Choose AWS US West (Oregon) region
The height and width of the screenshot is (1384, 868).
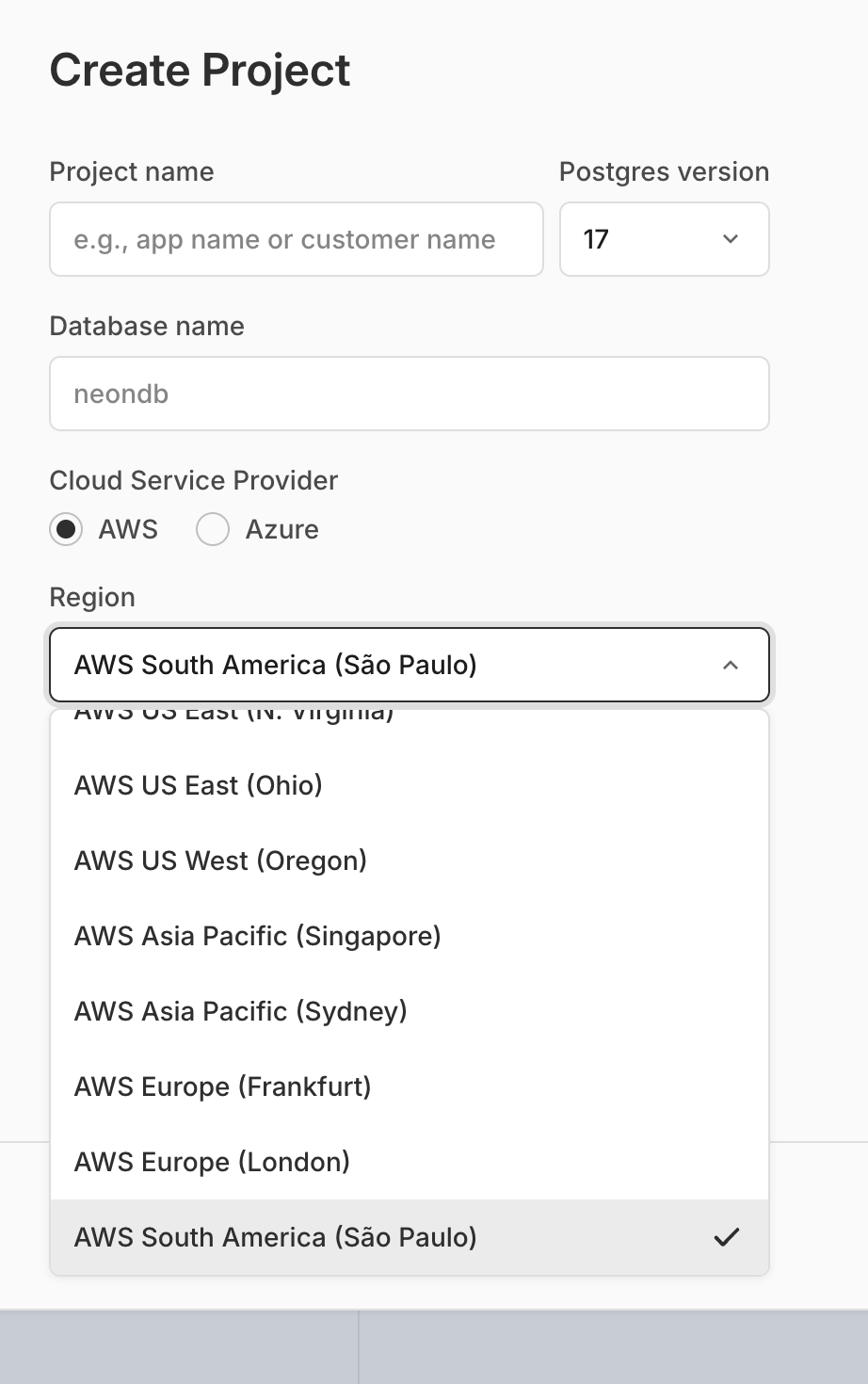tap(410, 861)
